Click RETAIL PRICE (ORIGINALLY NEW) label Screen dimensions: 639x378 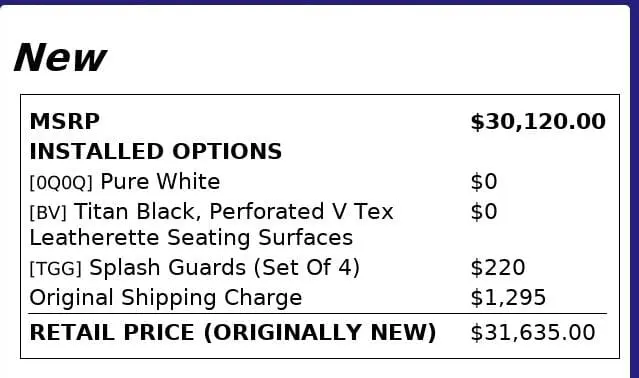233,332
